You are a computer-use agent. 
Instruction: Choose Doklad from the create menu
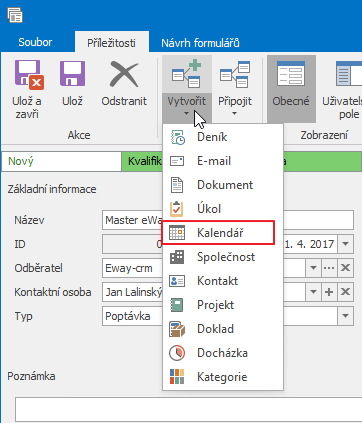pos(223,329)
